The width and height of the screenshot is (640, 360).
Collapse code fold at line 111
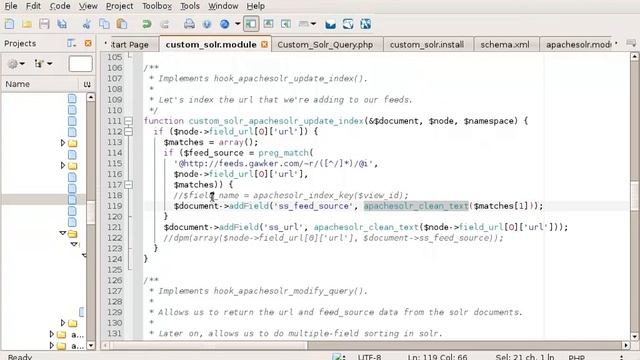(x=128, y=121)
